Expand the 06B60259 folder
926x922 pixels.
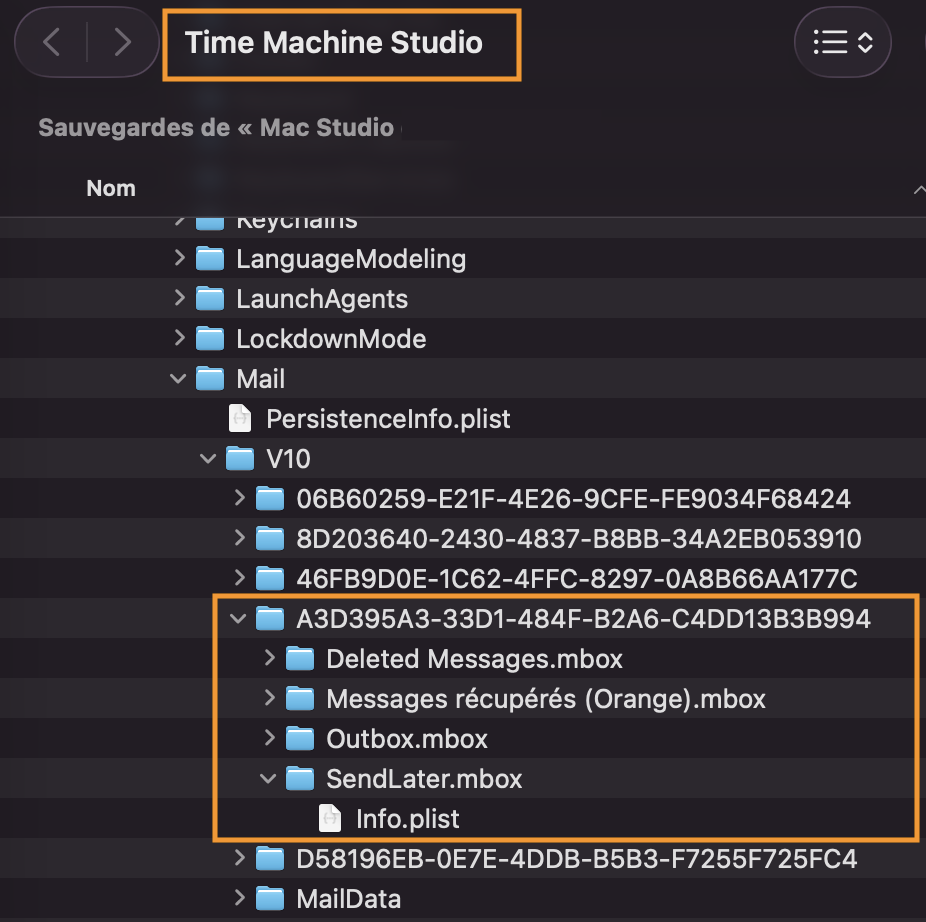click(x=239, y=499)
